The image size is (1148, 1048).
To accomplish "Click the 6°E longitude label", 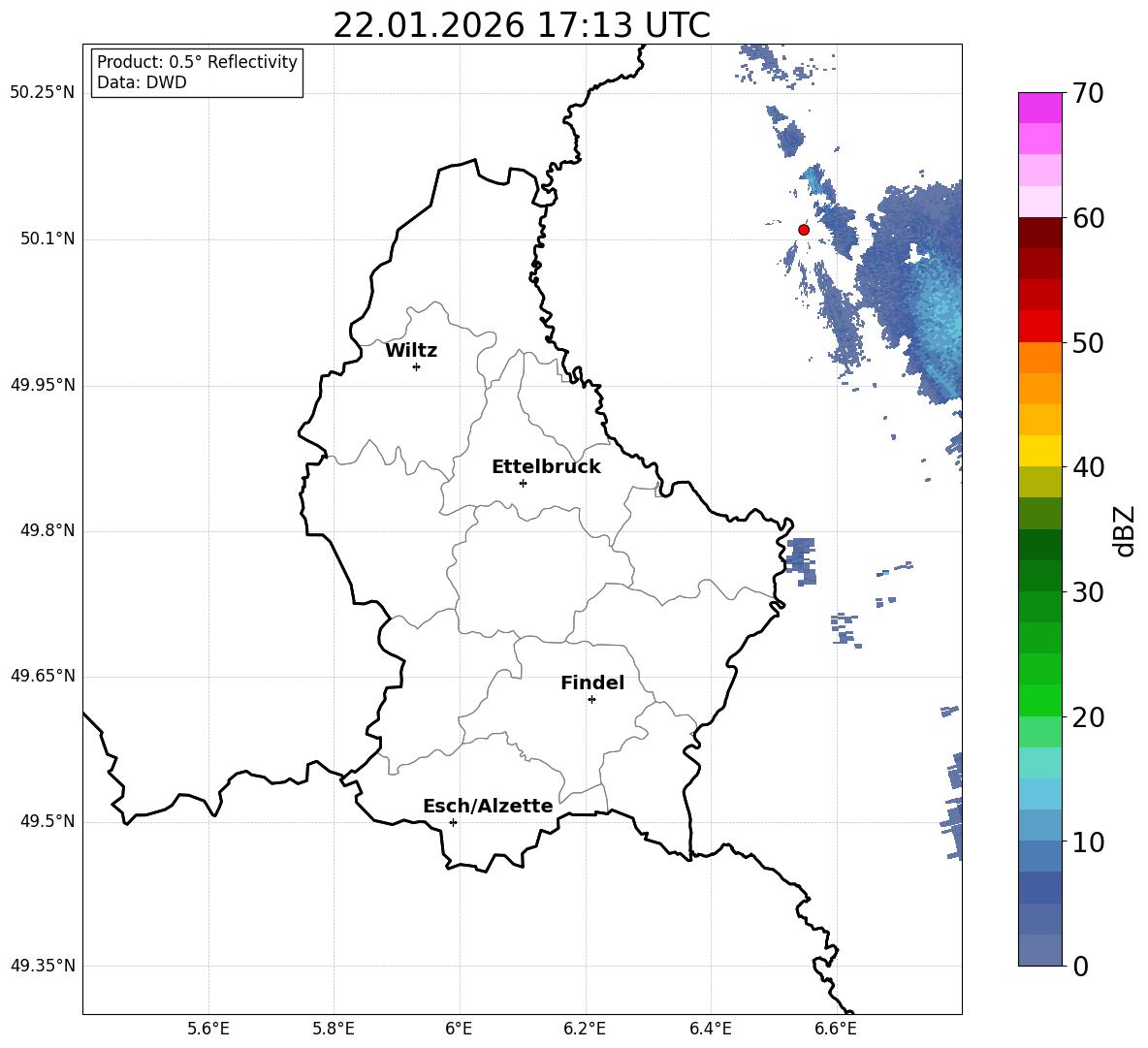I will [x=459, y=1029].
